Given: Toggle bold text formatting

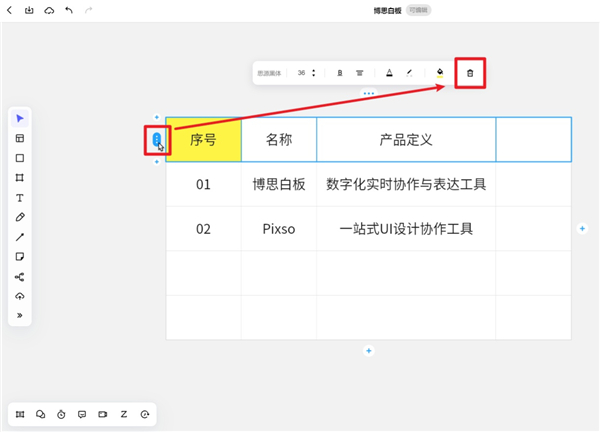Looking at the screenshot, I should (x=339, y=73).
